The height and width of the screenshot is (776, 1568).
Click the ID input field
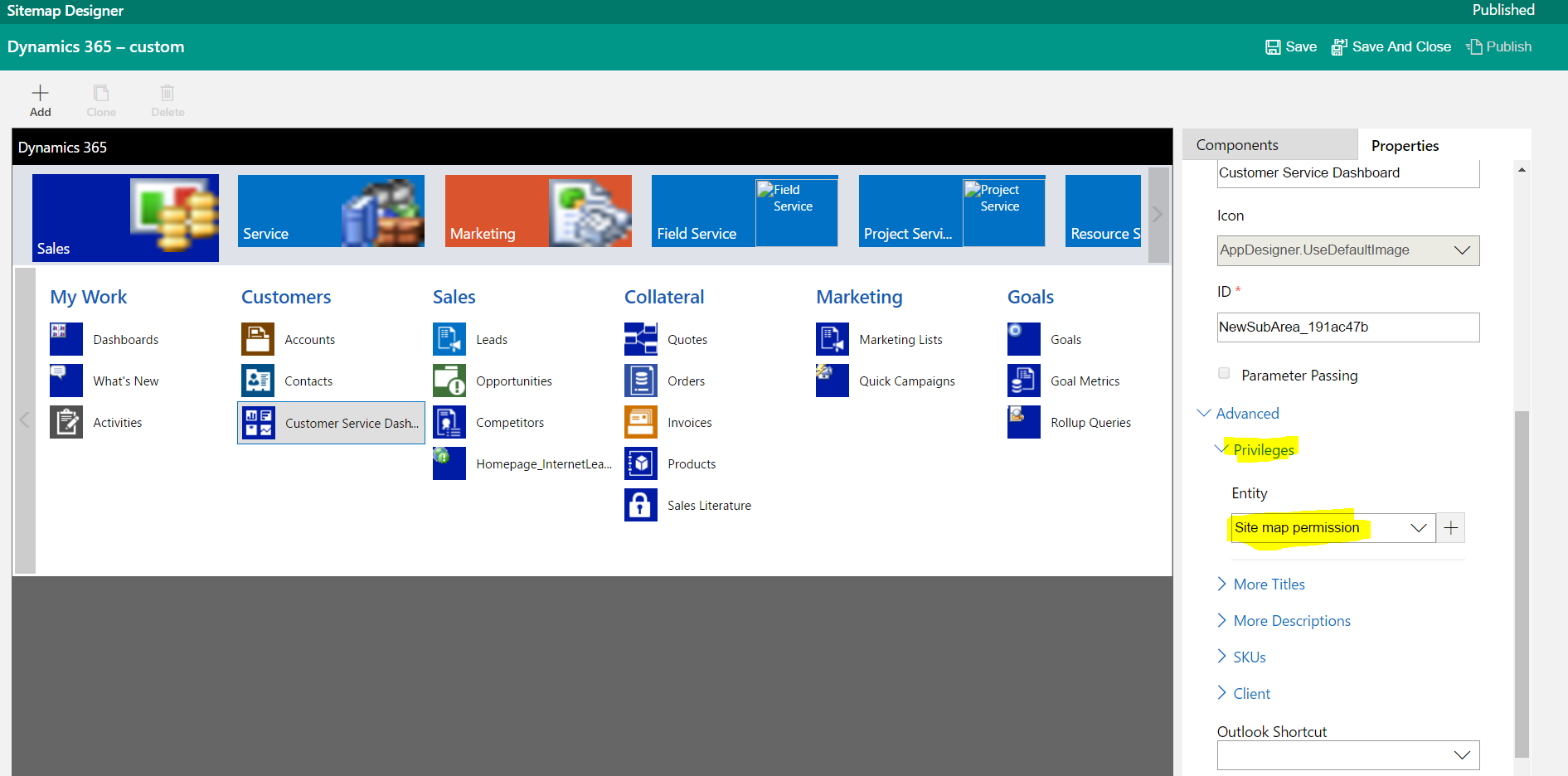click(x=1347, y=327)
